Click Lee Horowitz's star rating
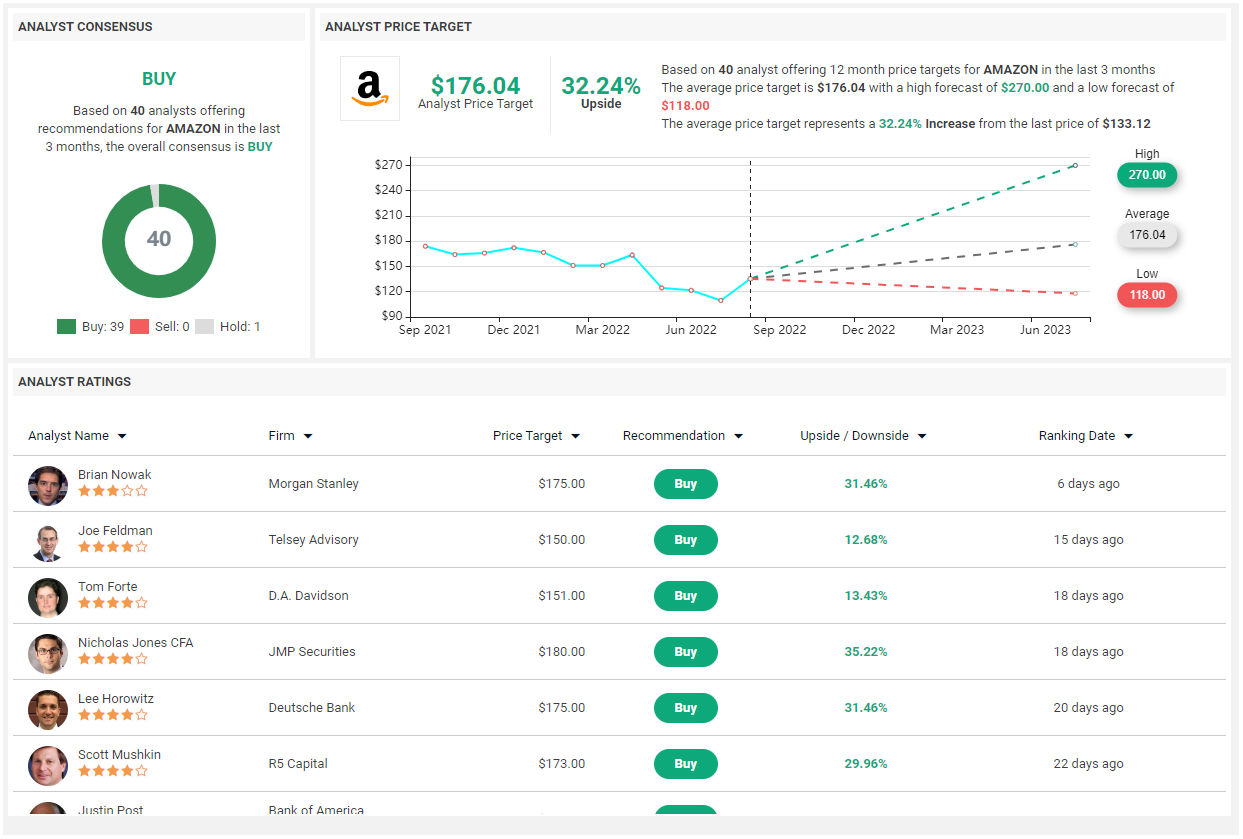The height and width of the screenshot is (839, 1243). (113, 715)
